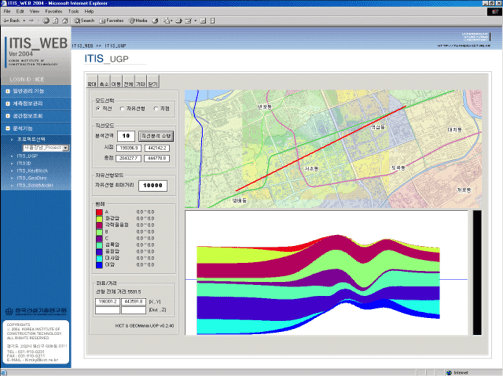This screenshot has height=376, width=503.
Task: Open the File menu
Action: pos(7,11)
